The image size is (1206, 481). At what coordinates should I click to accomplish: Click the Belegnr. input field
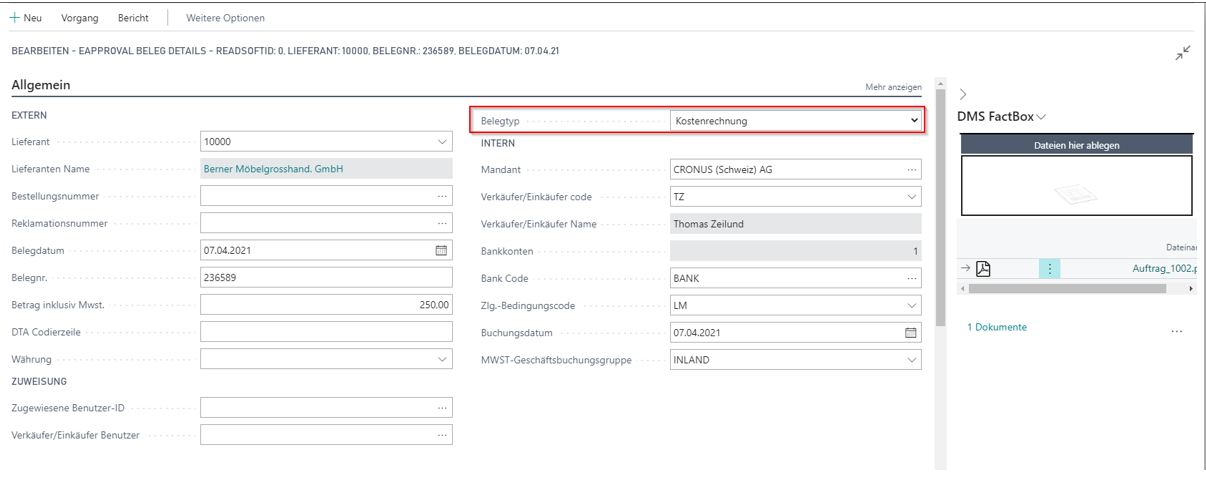326,277
